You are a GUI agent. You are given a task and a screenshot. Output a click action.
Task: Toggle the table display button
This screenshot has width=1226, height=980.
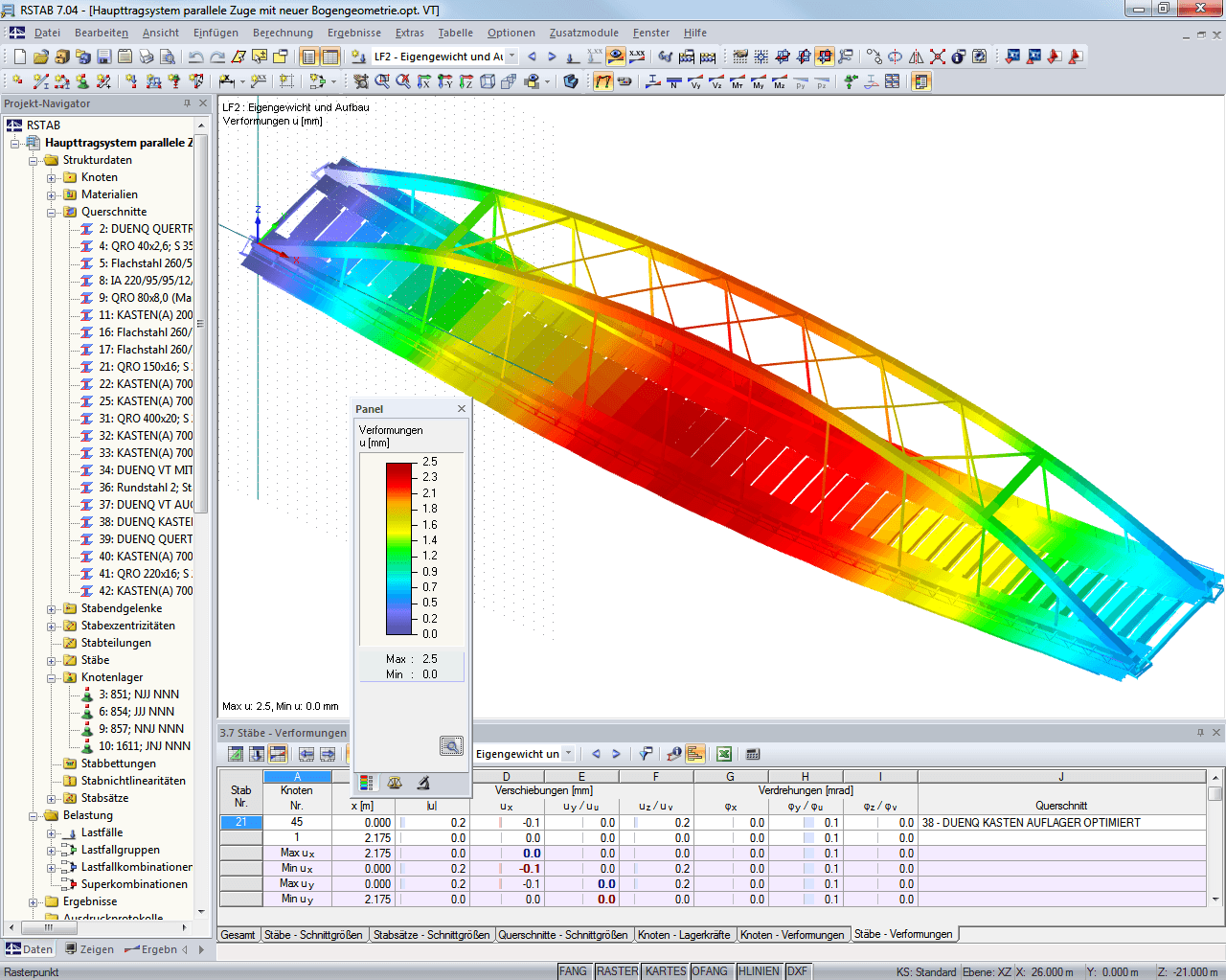pyautogui.click(x=330, y=57)
